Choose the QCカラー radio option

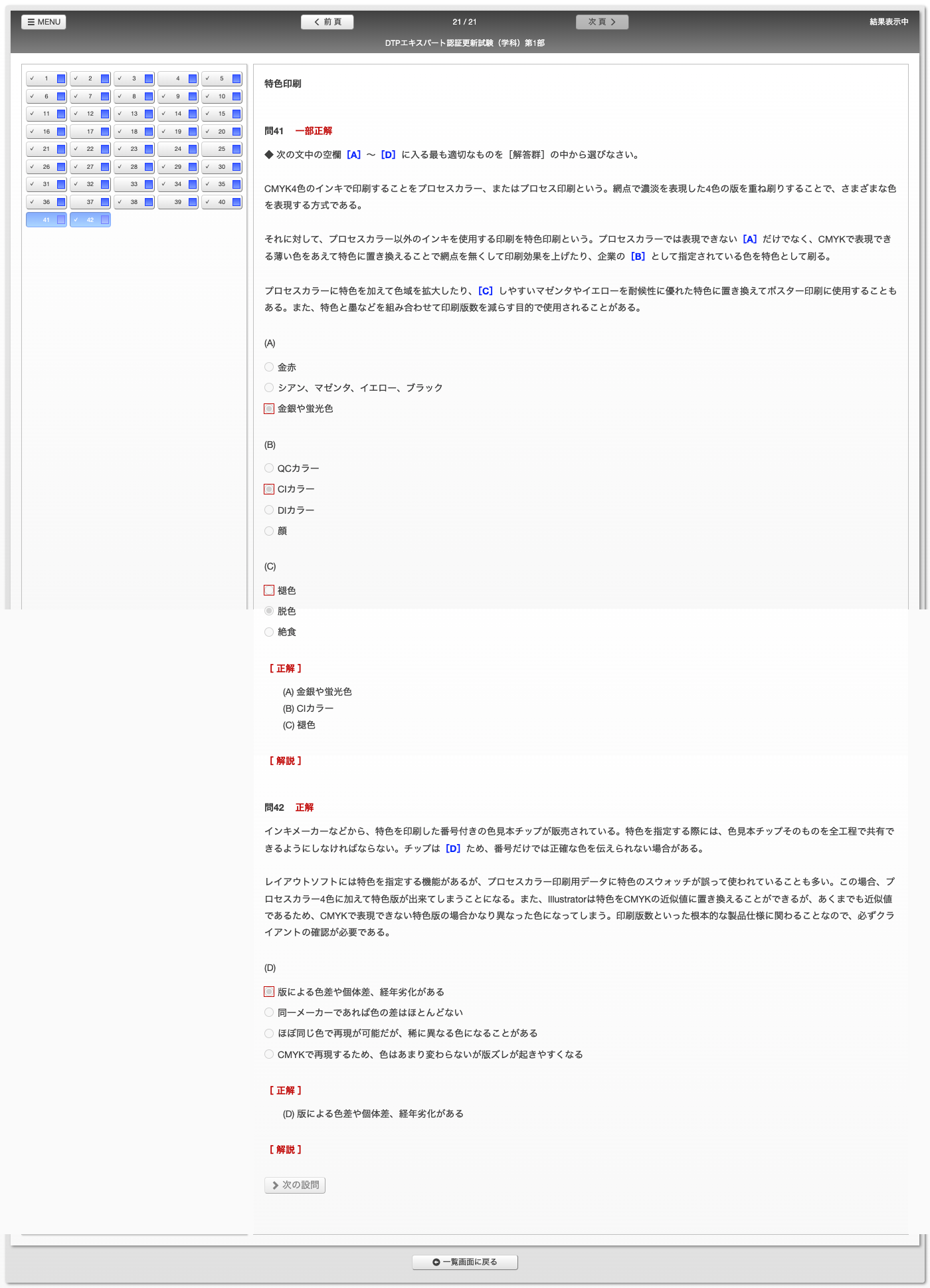269,468
